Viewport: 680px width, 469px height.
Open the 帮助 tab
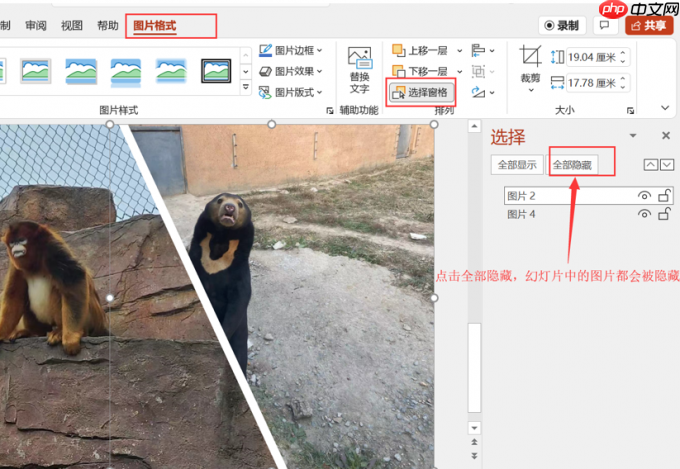tap(108, 26)
